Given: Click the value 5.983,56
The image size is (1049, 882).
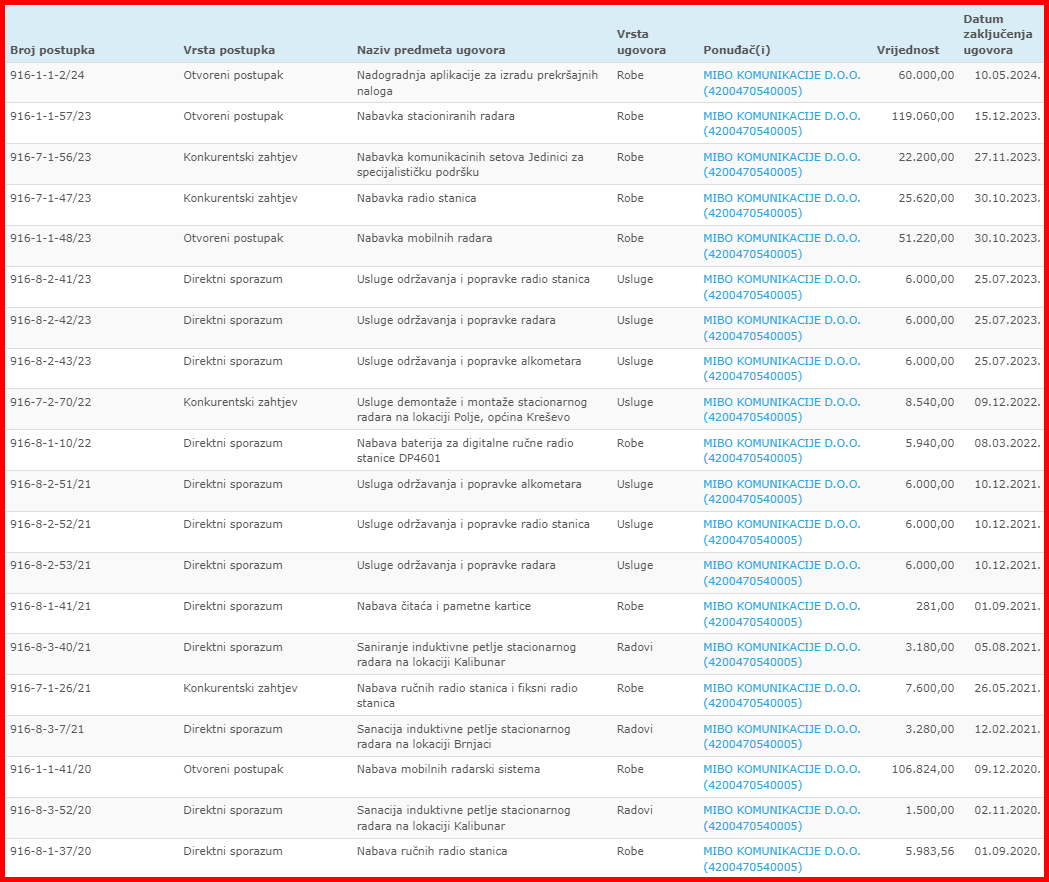Looking at the screenshot, I should coord(930,851).
